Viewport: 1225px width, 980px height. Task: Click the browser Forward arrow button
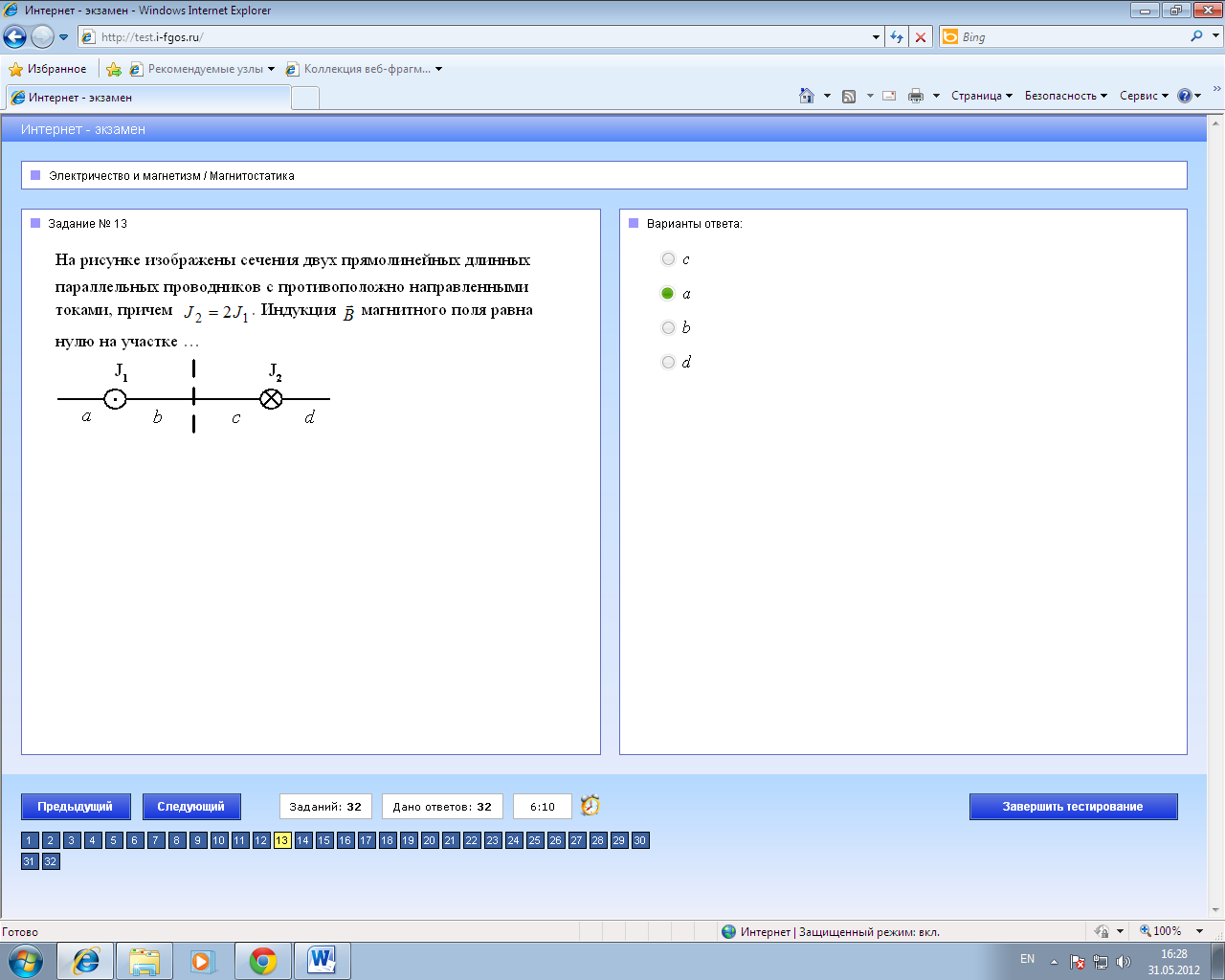point(42,37)
